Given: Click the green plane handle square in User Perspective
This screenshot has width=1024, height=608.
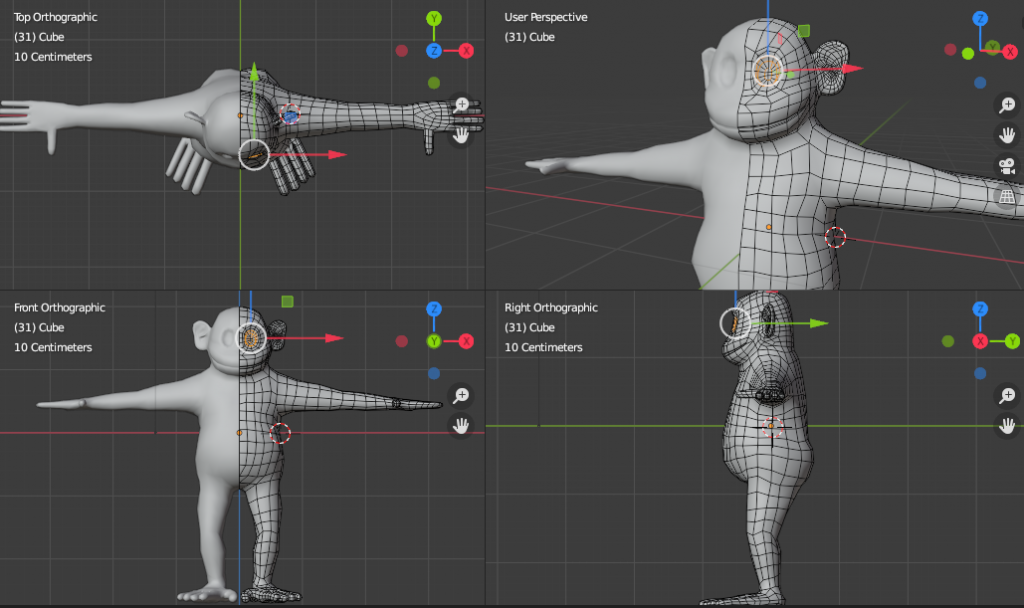Looking at the screenshot, I should pyautogui.click(x=804, y=31).
